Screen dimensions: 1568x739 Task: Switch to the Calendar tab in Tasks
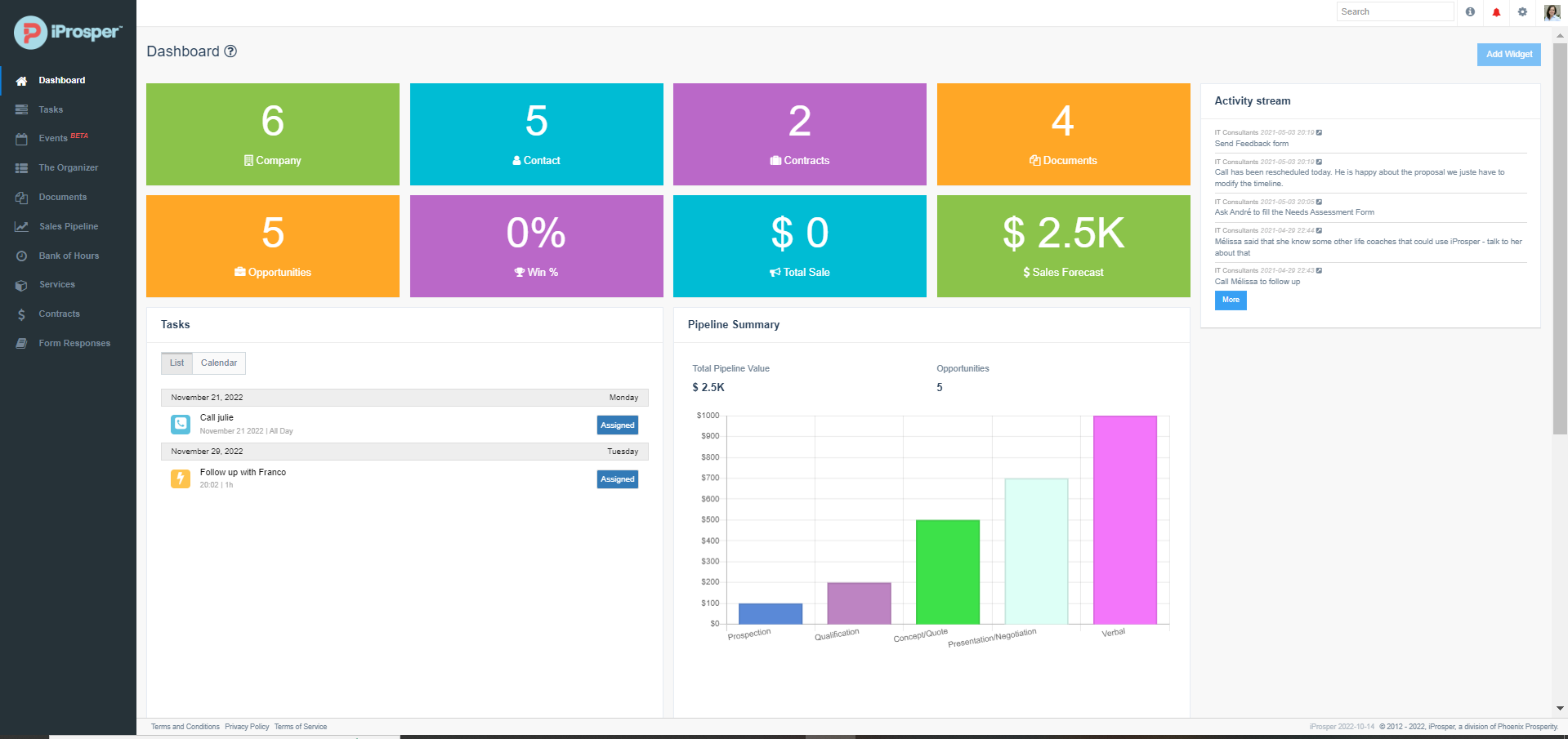coord(218,363)
